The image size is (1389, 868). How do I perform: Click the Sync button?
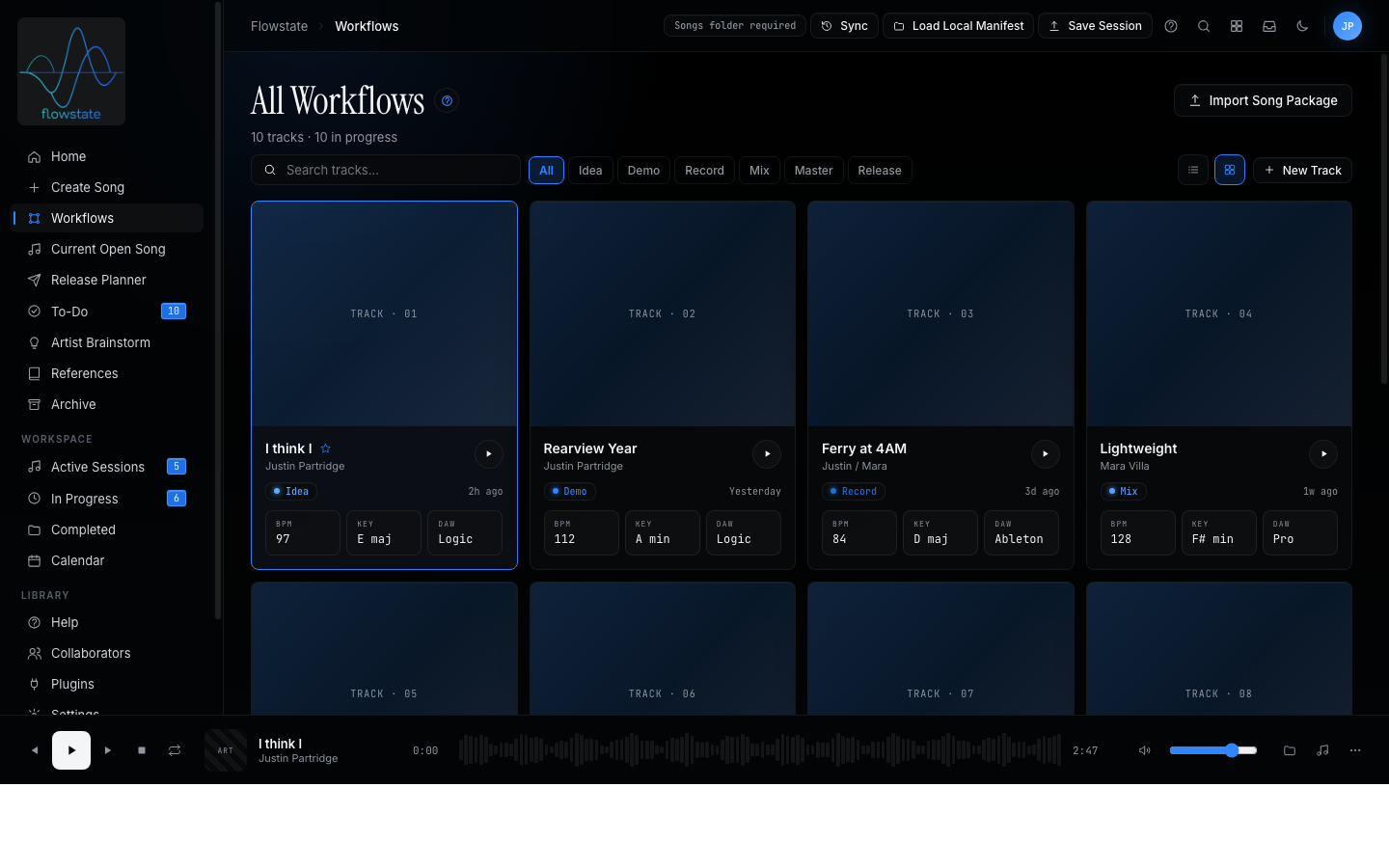[844, 26]
